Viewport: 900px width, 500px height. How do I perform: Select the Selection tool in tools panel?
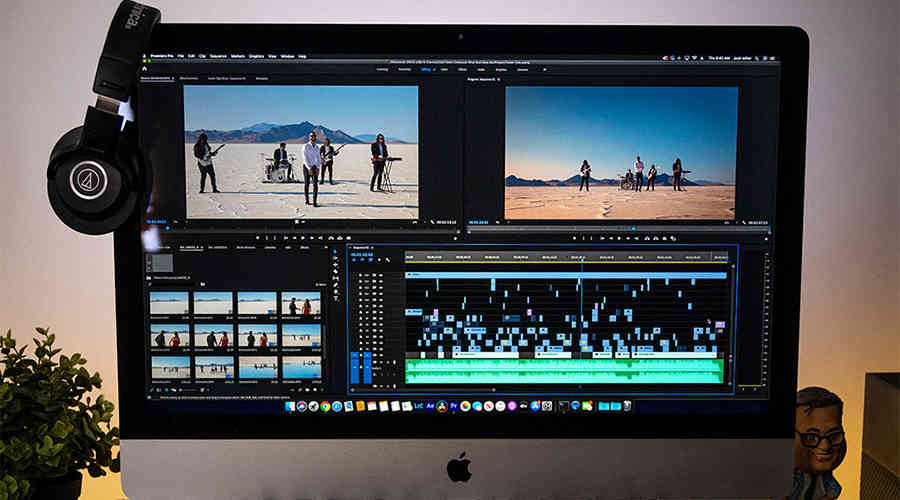(x=335, y=251)
